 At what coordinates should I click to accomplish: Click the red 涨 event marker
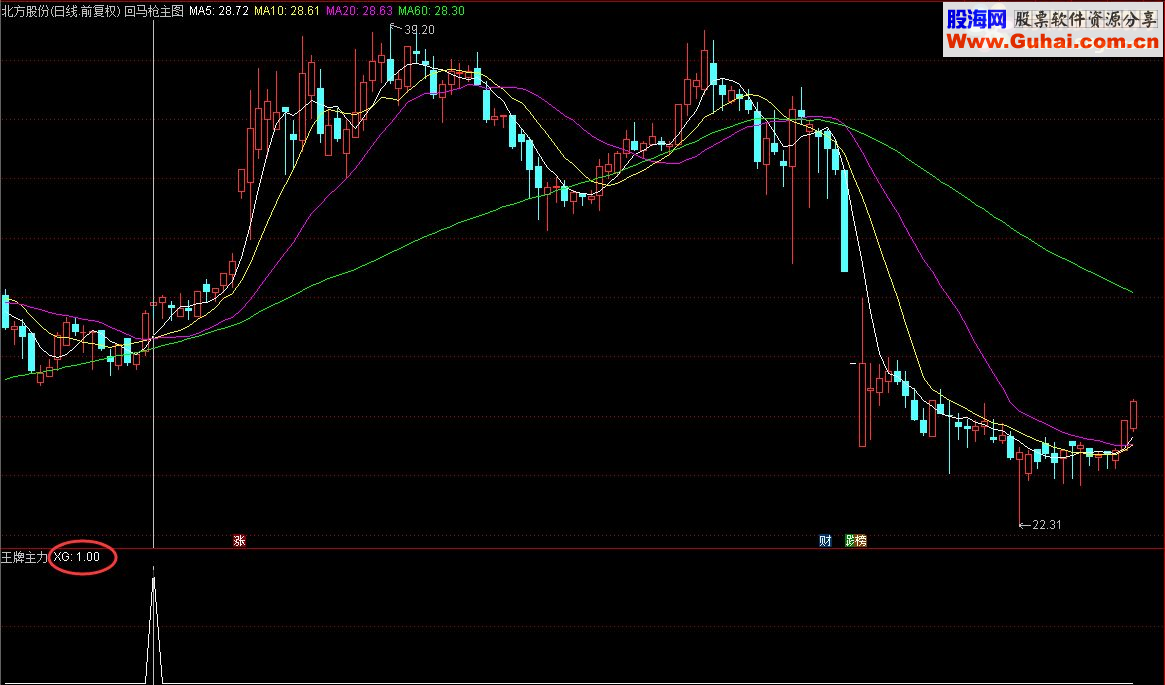point(239,541)
